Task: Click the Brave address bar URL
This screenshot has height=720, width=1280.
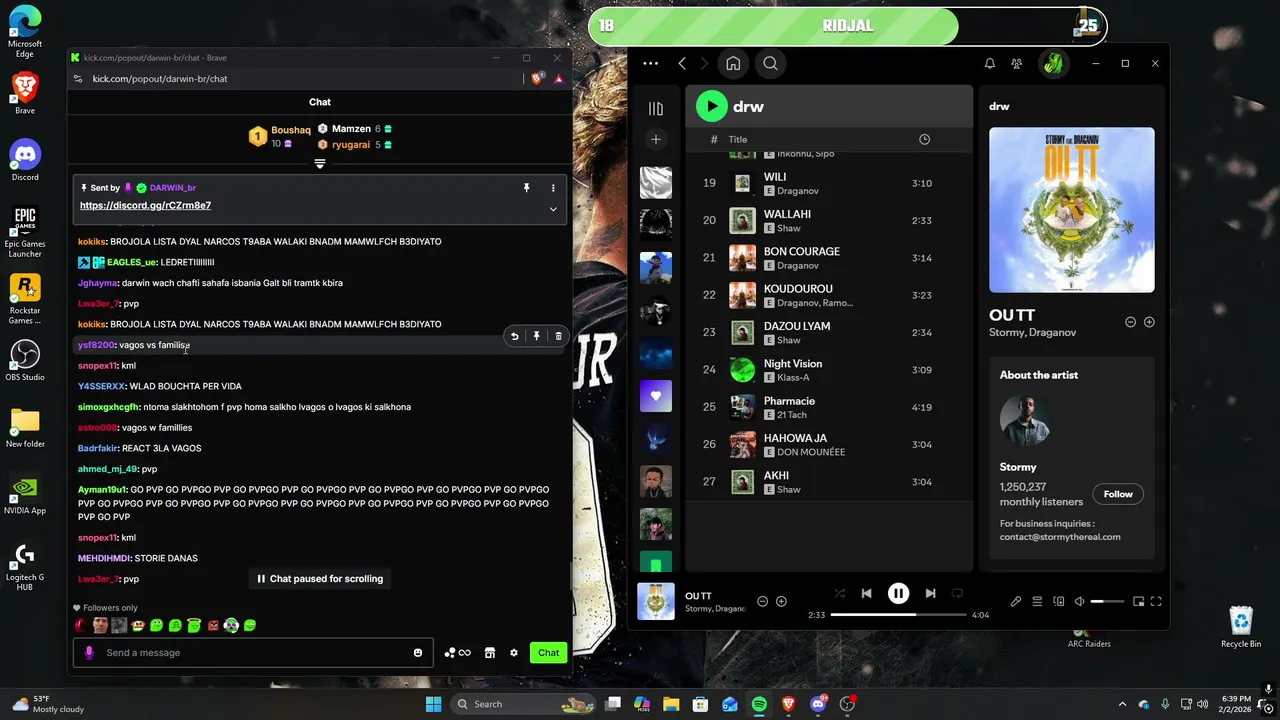Action: tap(160, 79)
